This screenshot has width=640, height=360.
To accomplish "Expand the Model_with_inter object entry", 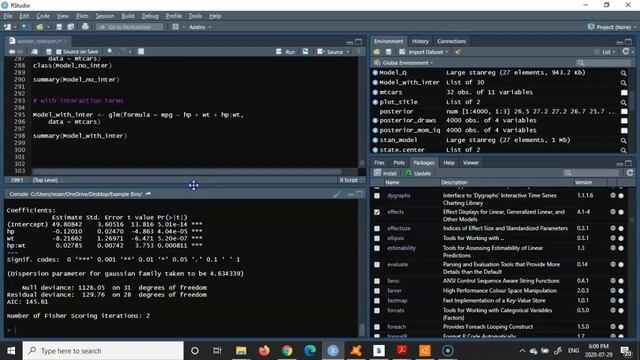I will click(375, 83).
